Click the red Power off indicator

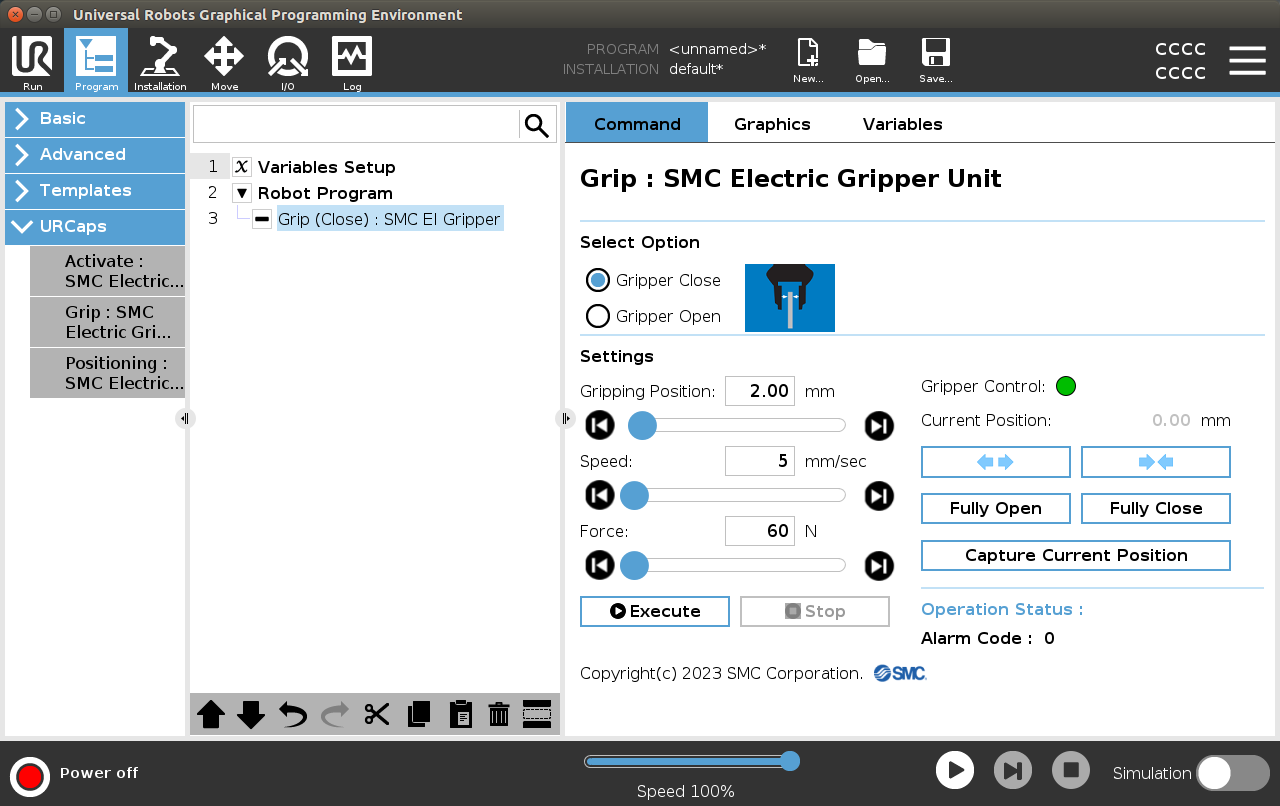point(30,776)
